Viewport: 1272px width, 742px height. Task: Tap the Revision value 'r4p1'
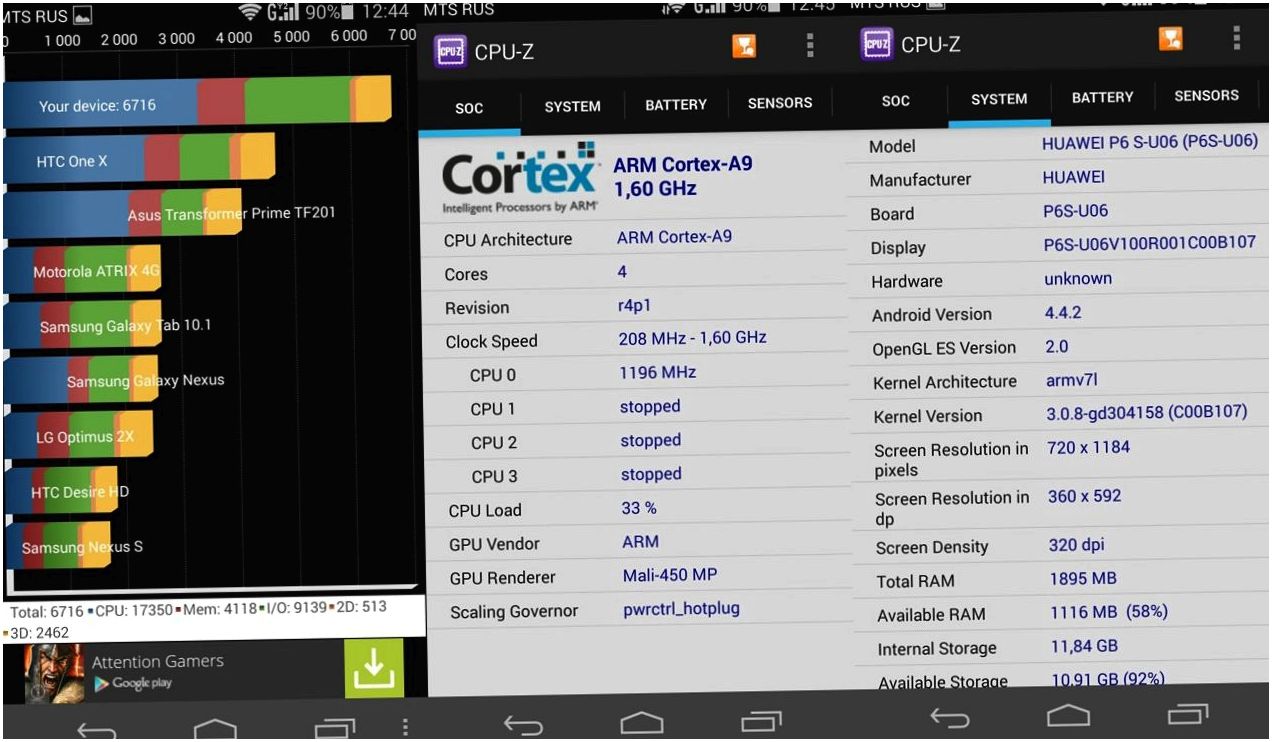pos(635,306)
